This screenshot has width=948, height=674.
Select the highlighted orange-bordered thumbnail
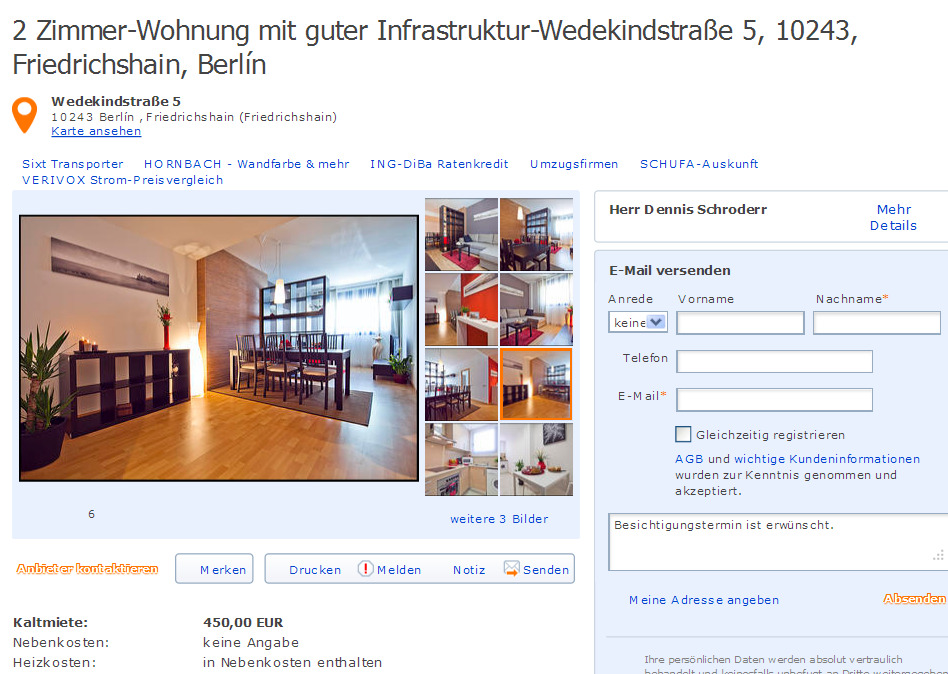[x=536, y=384]
